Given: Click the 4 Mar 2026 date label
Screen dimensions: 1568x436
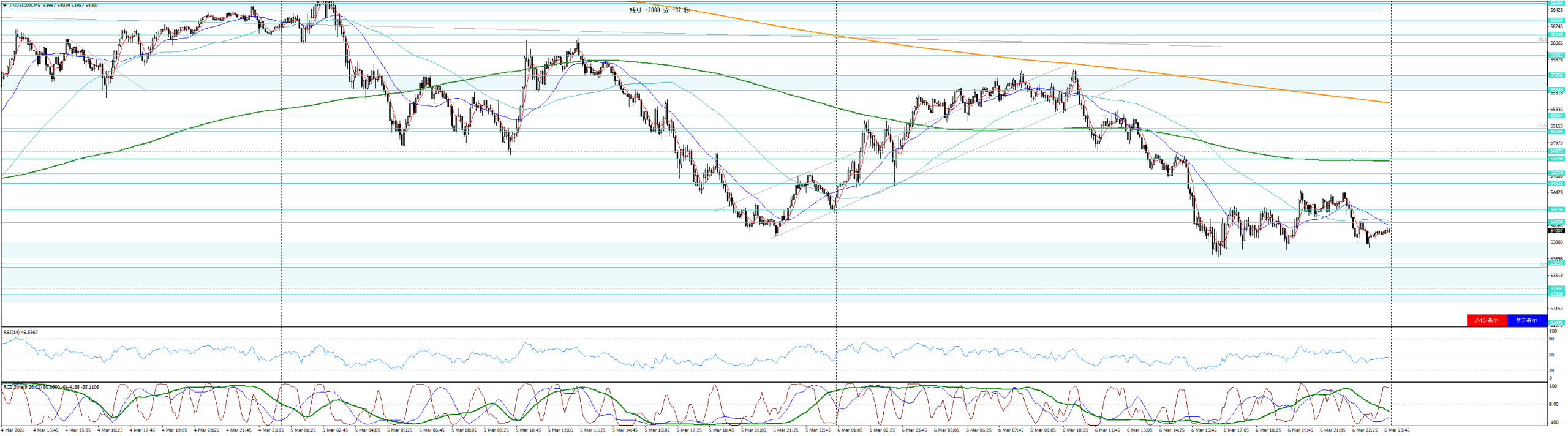Looking at the screenshot, I should 13,430.
